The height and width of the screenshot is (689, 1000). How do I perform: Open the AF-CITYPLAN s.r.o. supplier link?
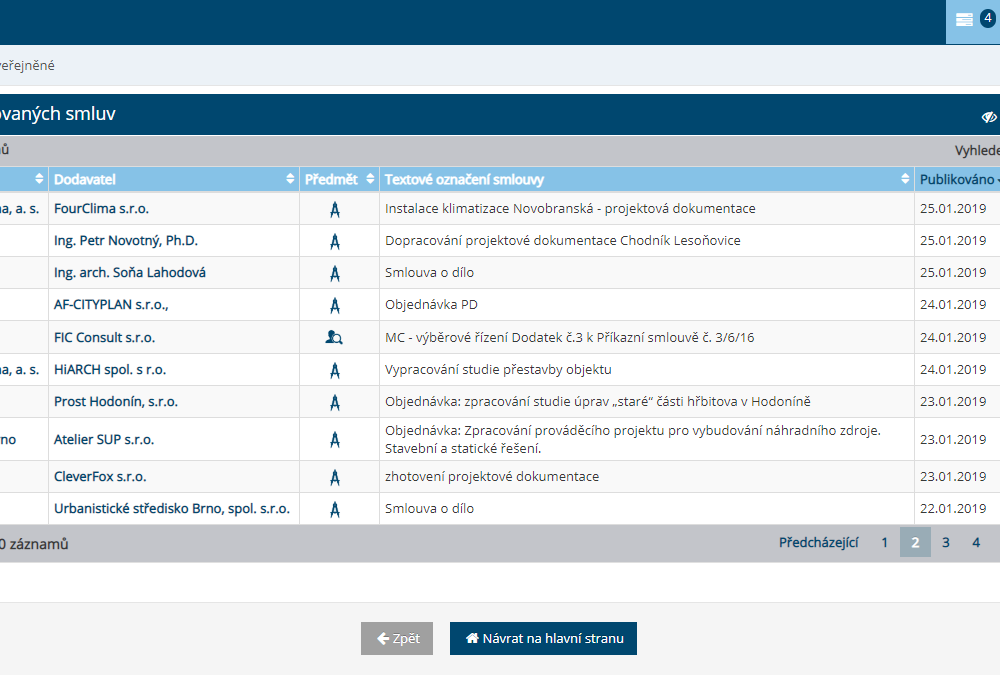coord(110,305)
